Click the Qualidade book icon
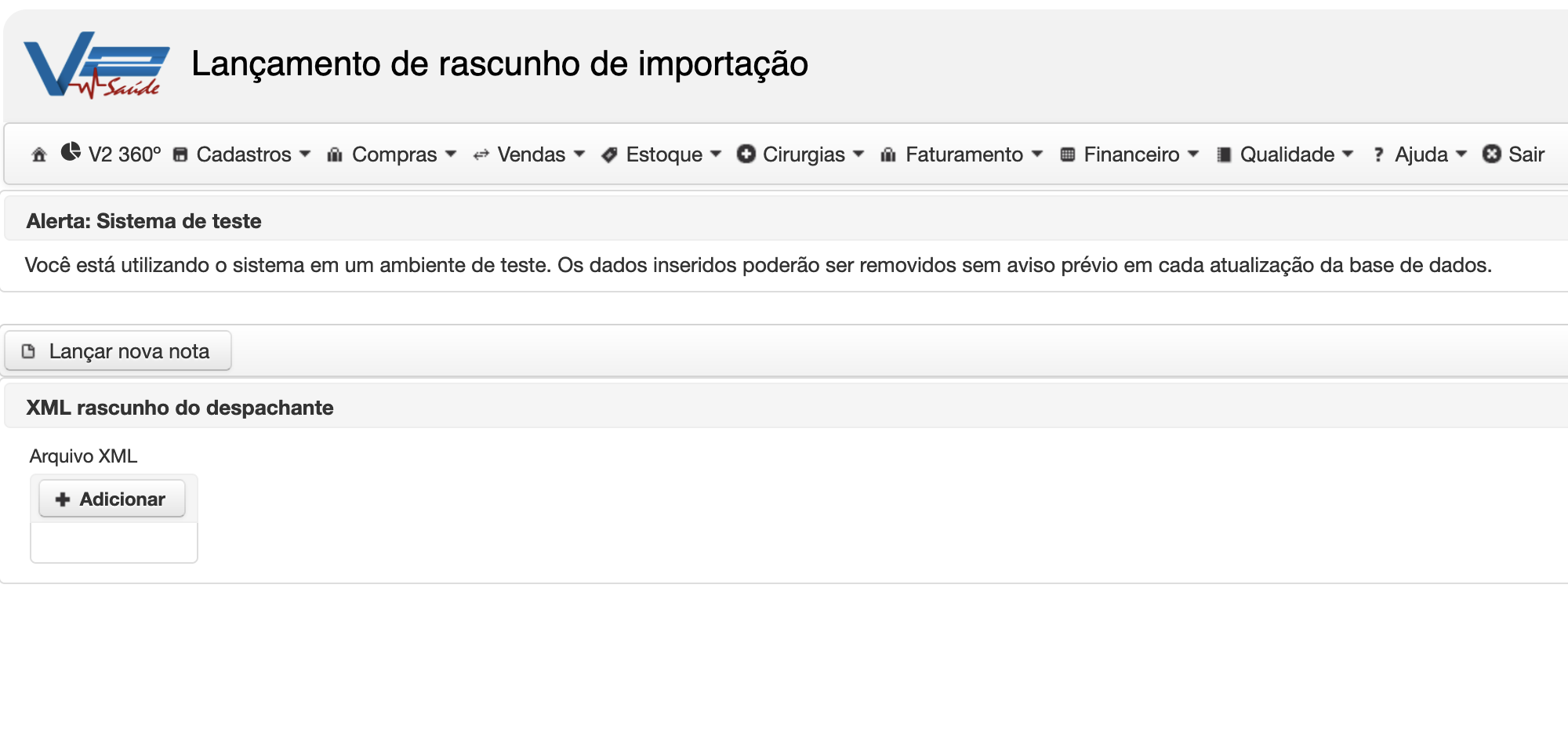The width and height of the screenshot is (1568, 737). click(x=1224, y=154)
